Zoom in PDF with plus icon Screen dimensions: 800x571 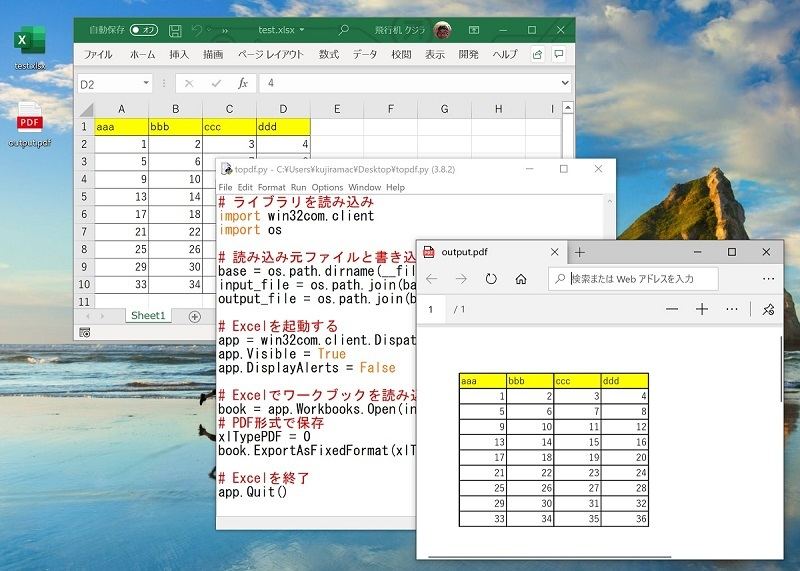coord(702,309)
